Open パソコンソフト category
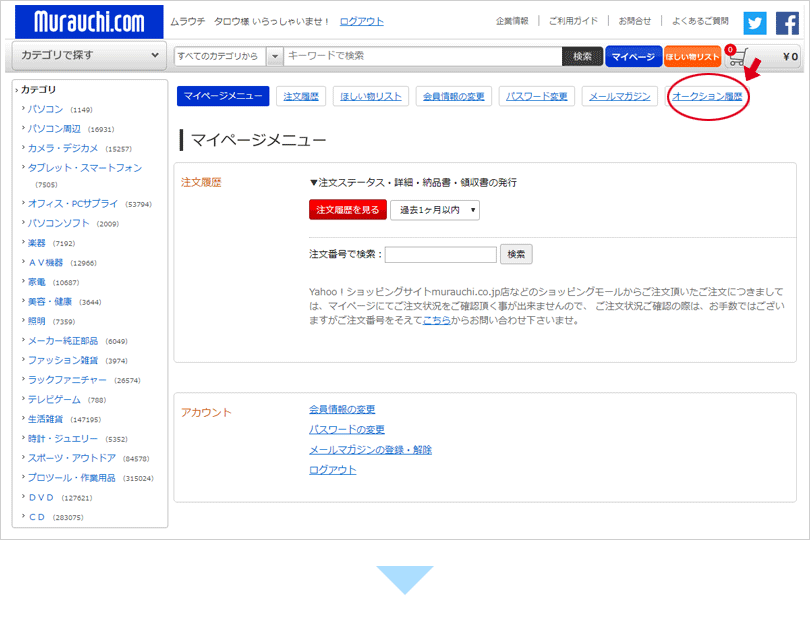The width and height of the screenshot is (810, 620). coord(58,223)
